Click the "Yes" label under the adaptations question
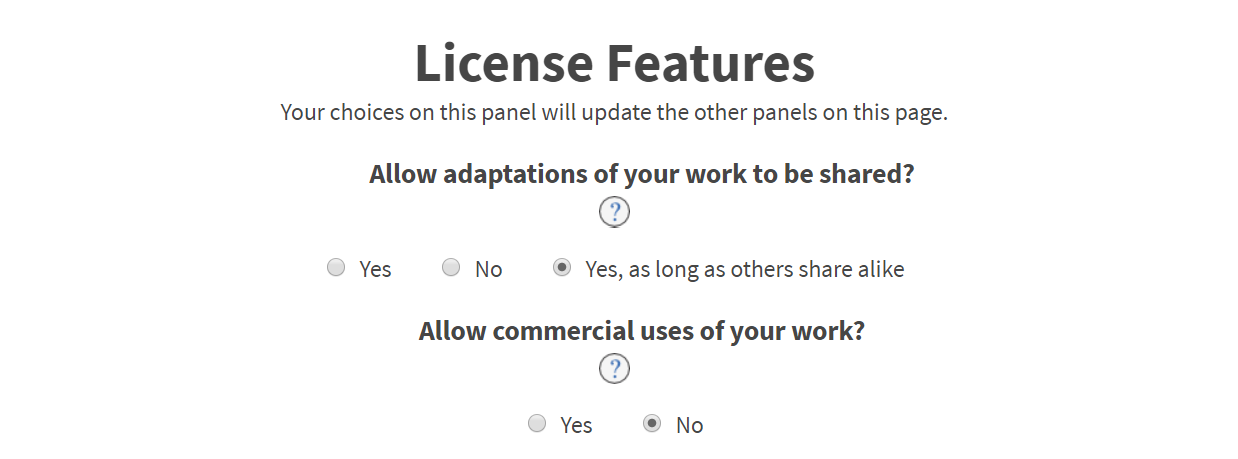Image resolution: width=1238 pixels, height=459 pixels. coord(375,269)
